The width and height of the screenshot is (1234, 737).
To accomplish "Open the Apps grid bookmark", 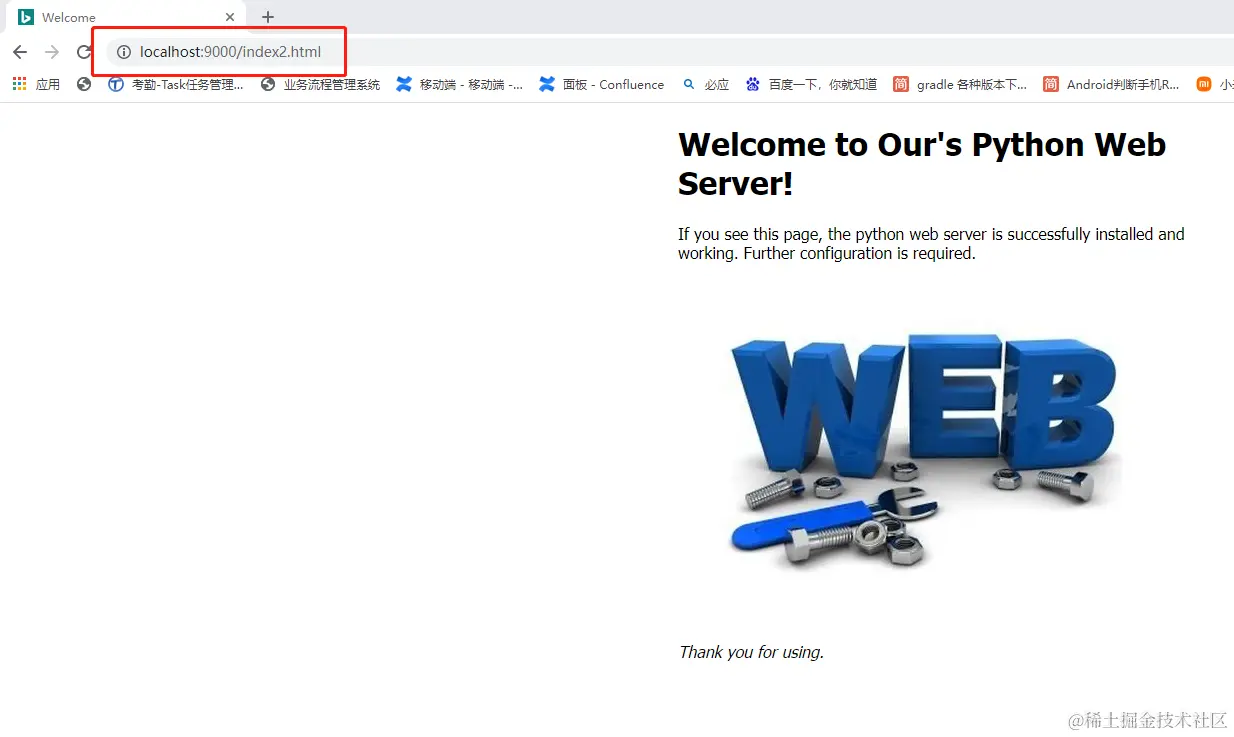I will click(36, 85).
